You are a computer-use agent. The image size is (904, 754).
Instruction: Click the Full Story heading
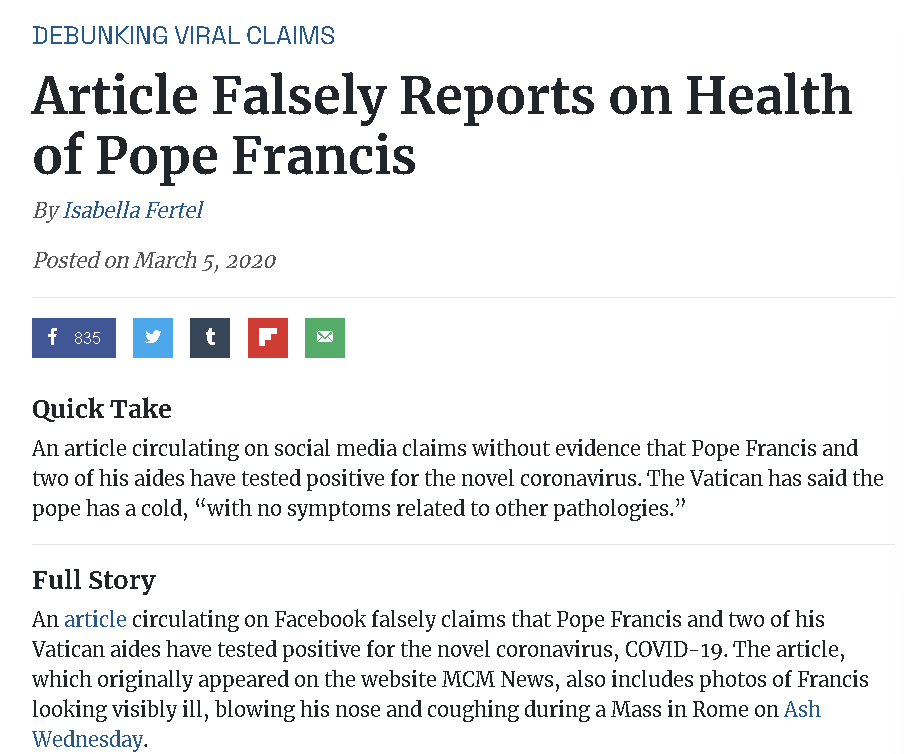[94, 580]
